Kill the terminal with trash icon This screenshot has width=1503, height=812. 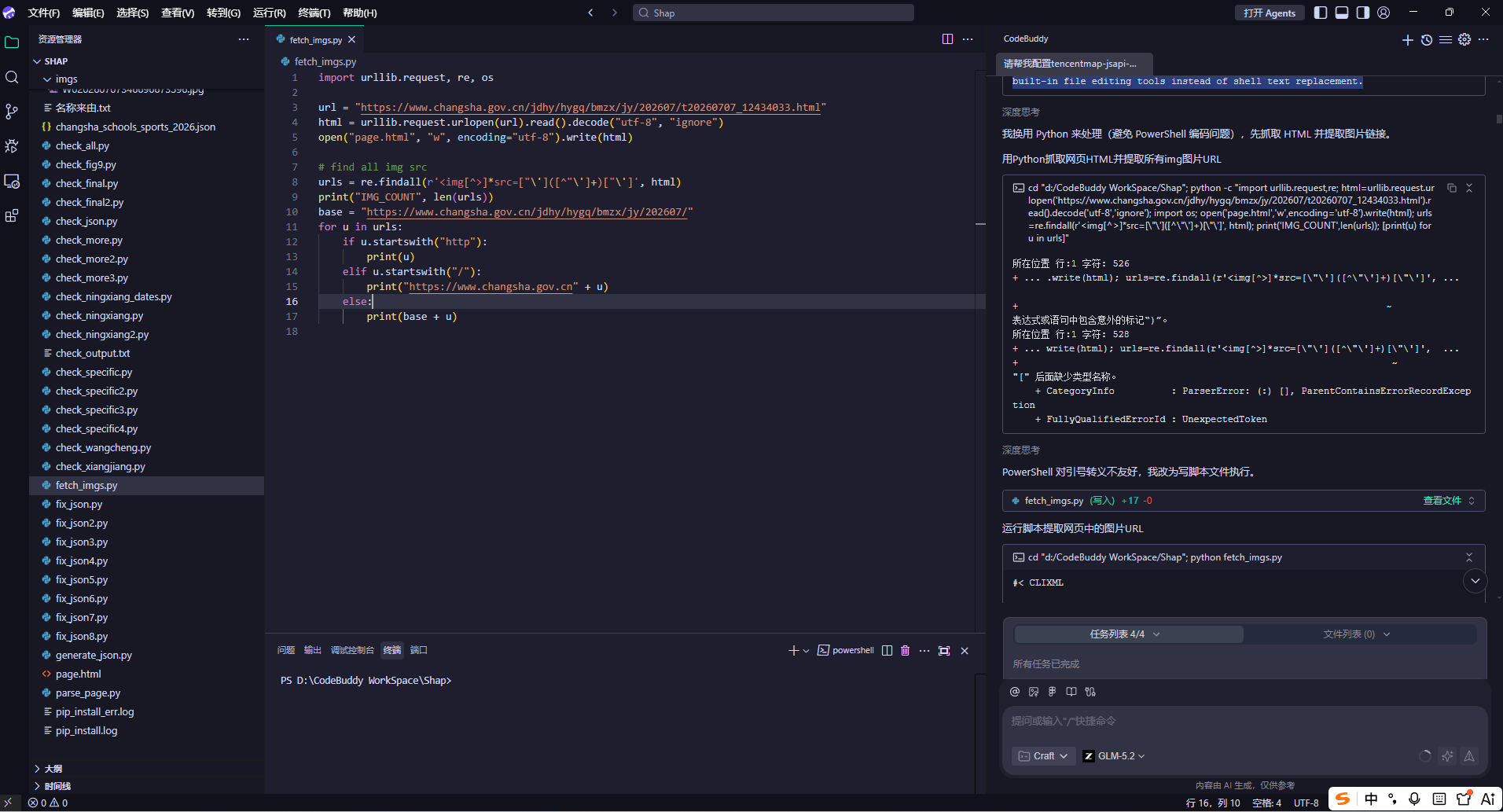[x=905, y=650]
